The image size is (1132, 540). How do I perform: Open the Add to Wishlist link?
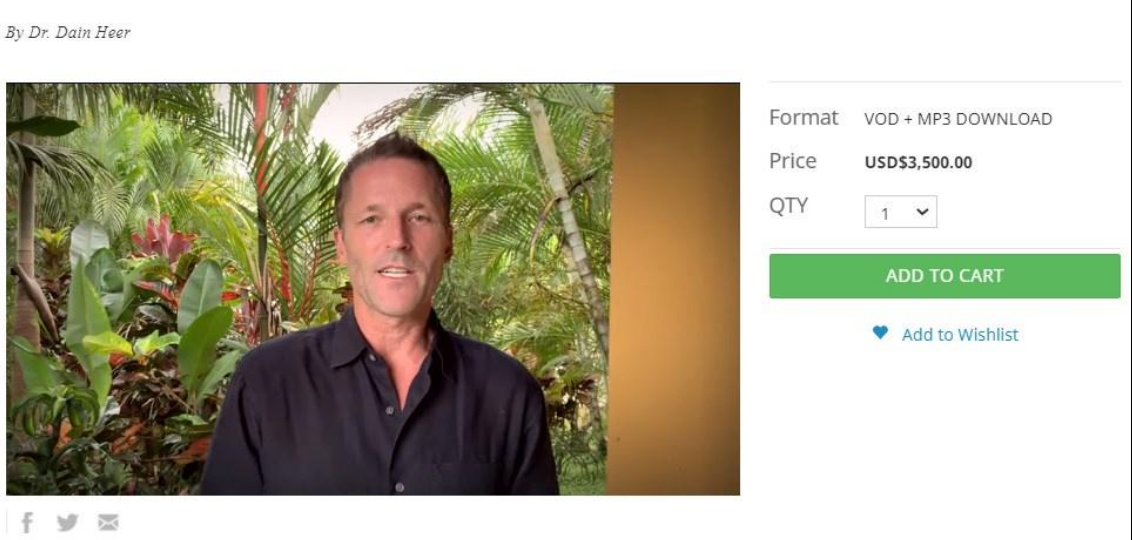(x=959, y=334)
